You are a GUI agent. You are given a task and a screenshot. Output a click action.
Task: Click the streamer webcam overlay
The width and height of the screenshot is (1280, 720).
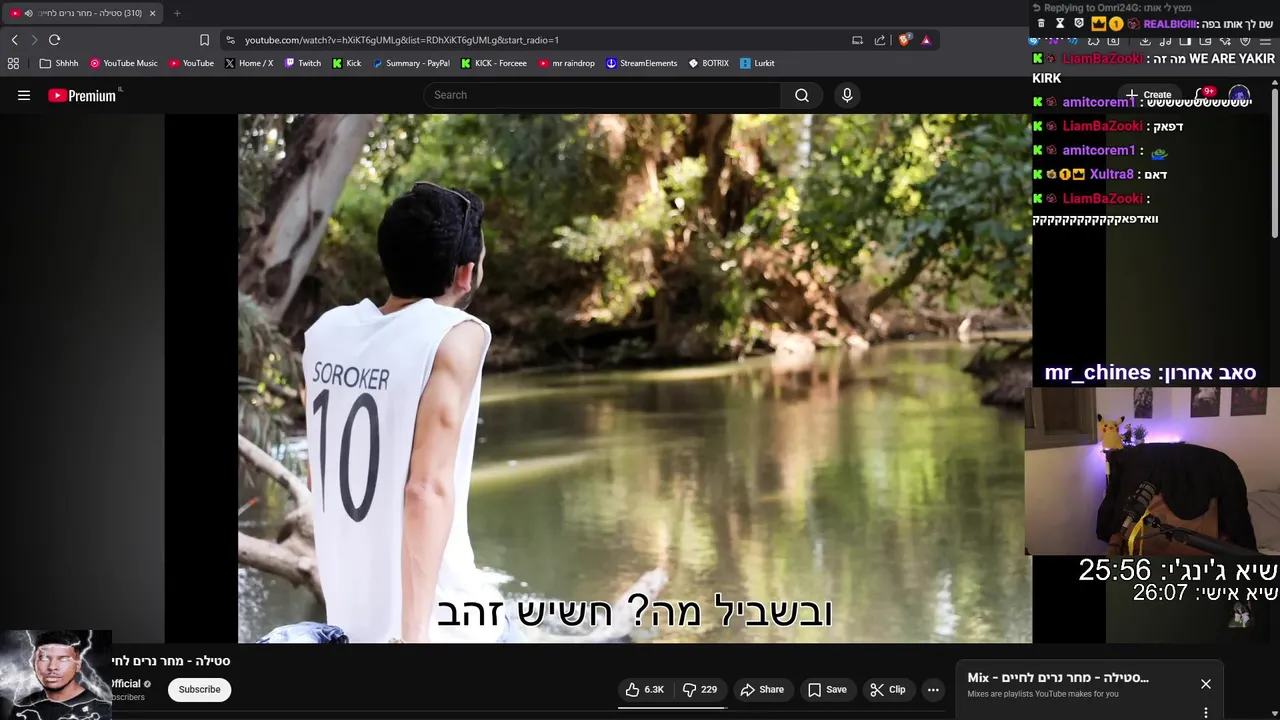tap(1152, 471)
